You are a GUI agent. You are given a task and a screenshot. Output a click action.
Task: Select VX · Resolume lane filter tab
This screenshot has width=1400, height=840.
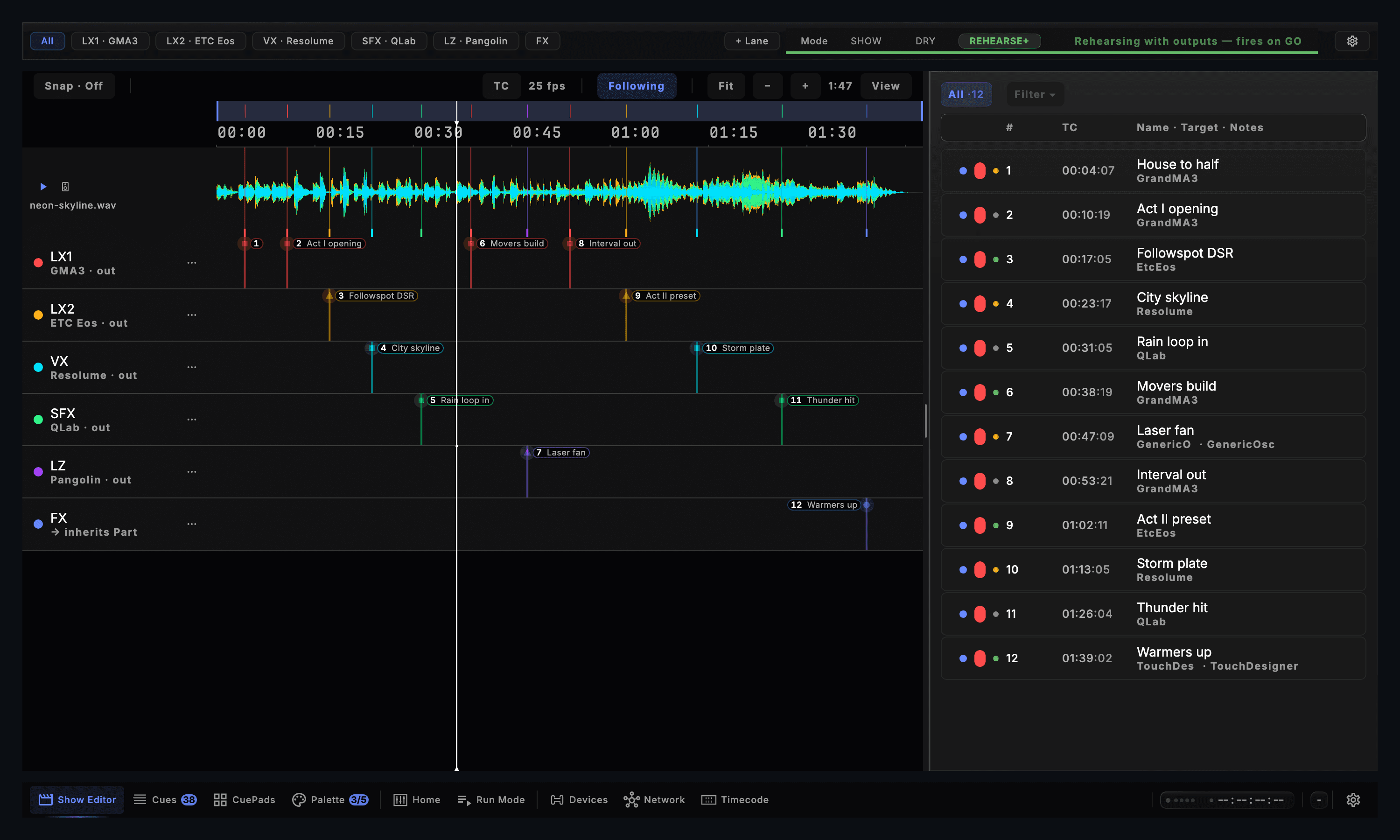tap(298, 41)
